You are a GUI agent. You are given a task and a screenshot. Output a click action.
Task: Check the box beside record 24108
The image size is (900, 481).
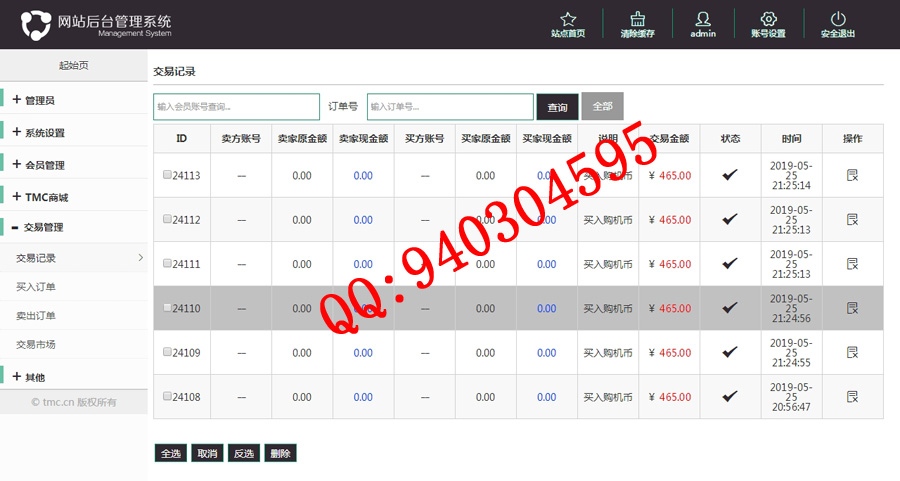[167, 397]
